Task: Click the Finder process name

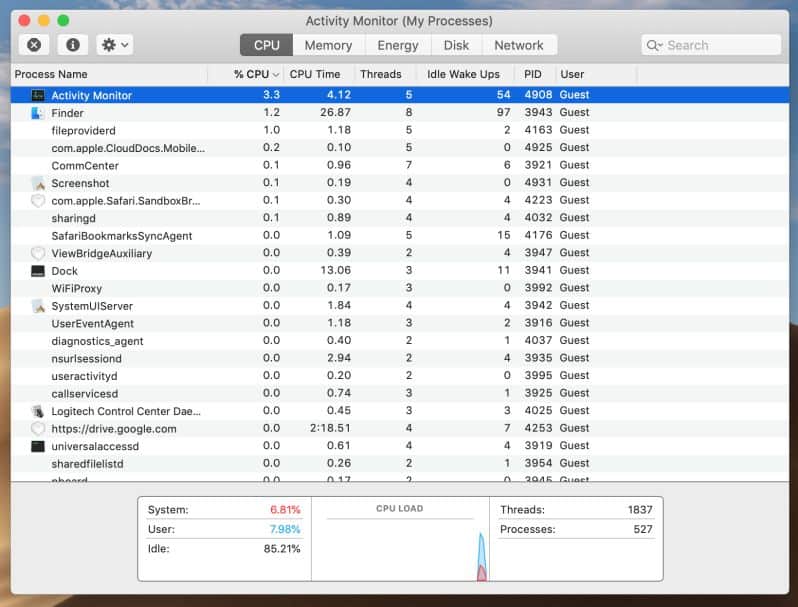Action: (67, 113)
